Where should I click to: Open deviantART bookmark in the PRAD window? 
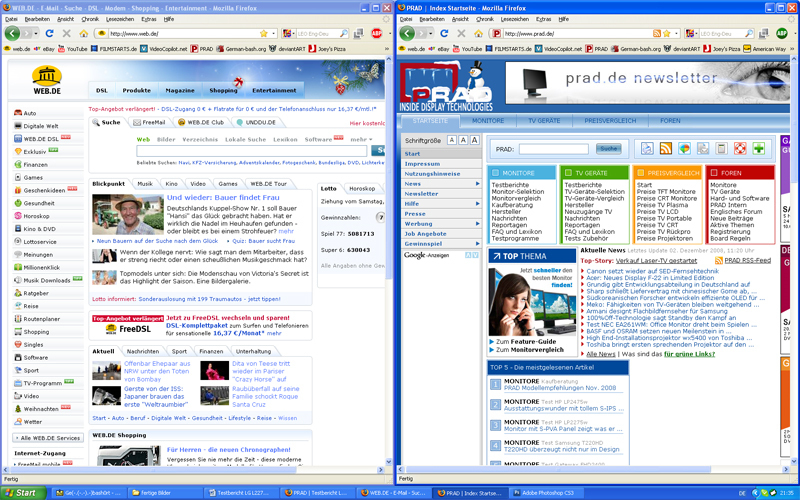682,49
